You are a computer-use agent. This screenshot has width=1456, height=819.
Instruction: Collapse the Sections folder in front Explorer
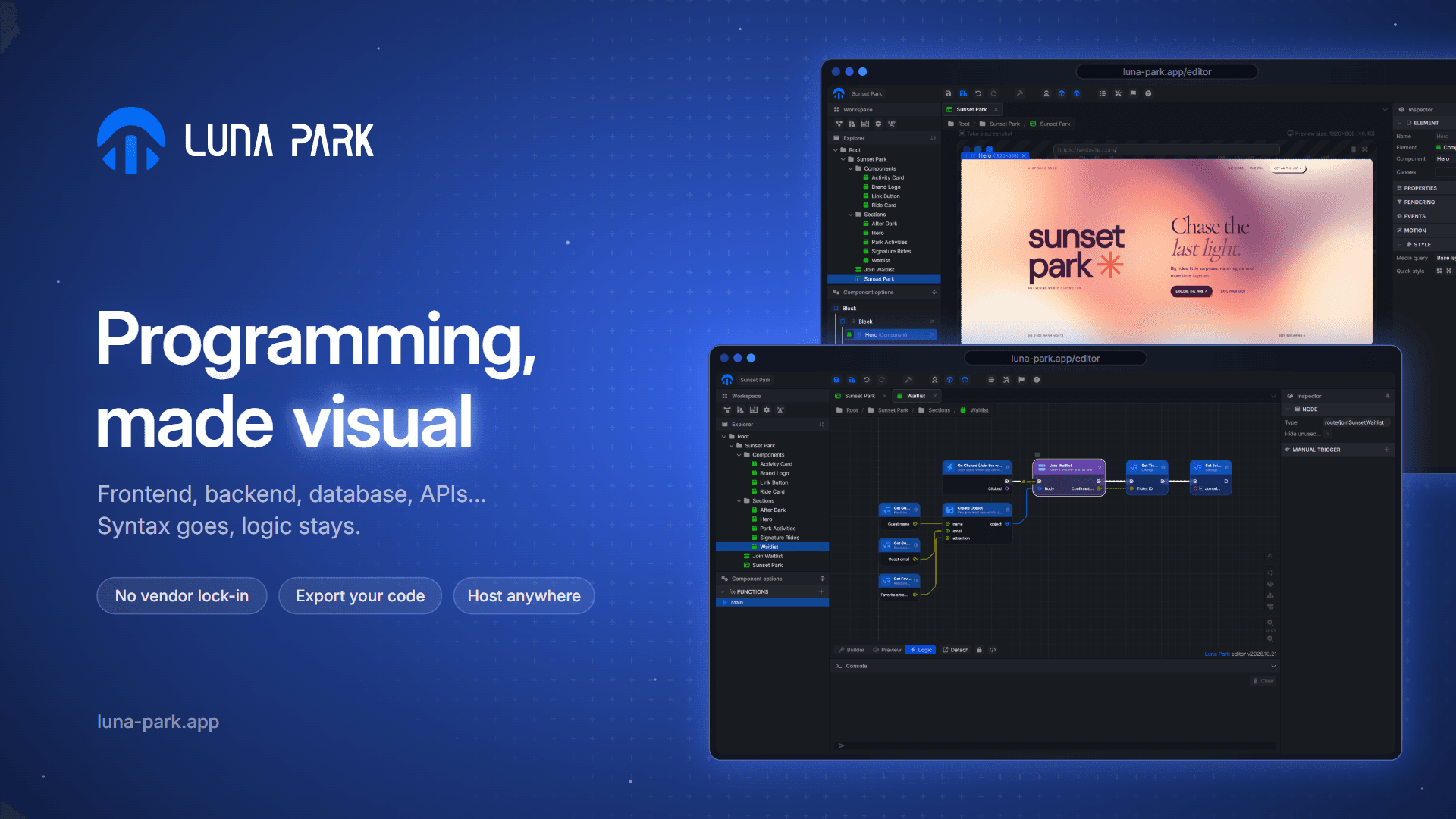coord(739,501)
